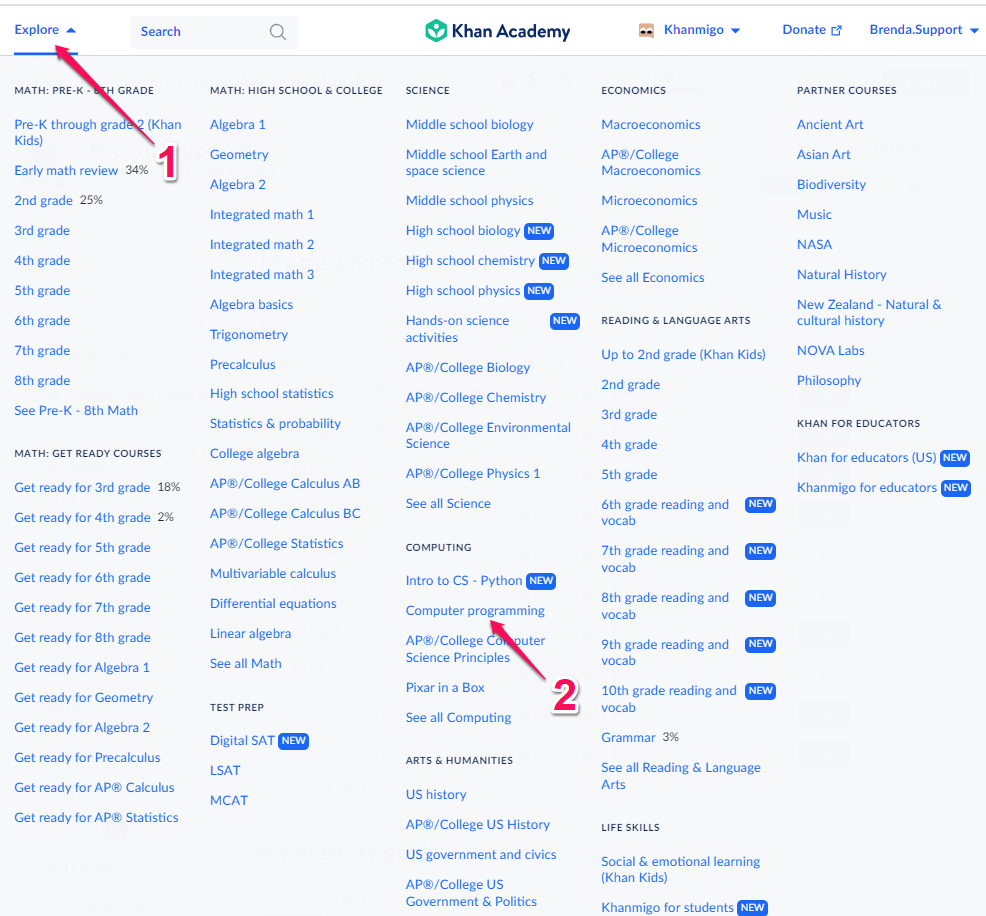
Task: Open Integrated math 2
Action: pyautogui.click(x=262, y=245)
